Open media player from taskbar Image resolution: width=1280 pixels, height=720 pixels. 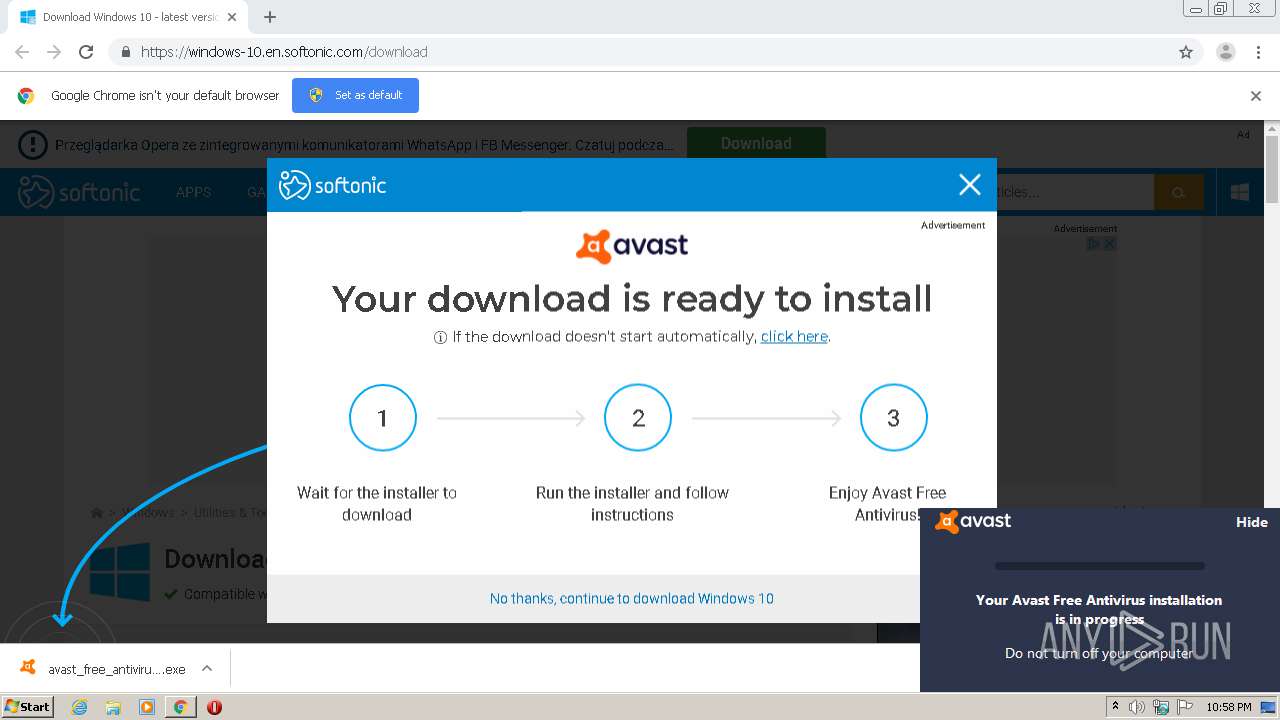coord(147,707)
